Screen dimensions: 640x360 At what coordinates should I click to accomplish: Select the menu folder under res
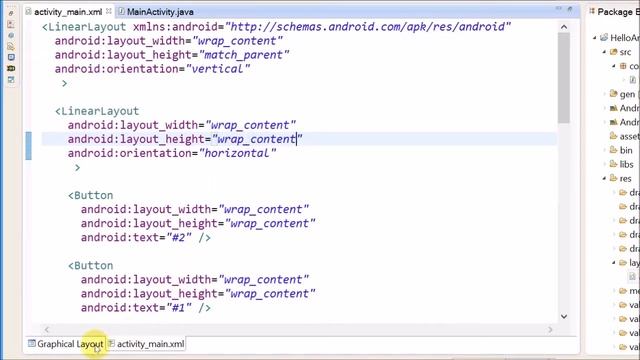pyautogui.click(x=629, y=291)
